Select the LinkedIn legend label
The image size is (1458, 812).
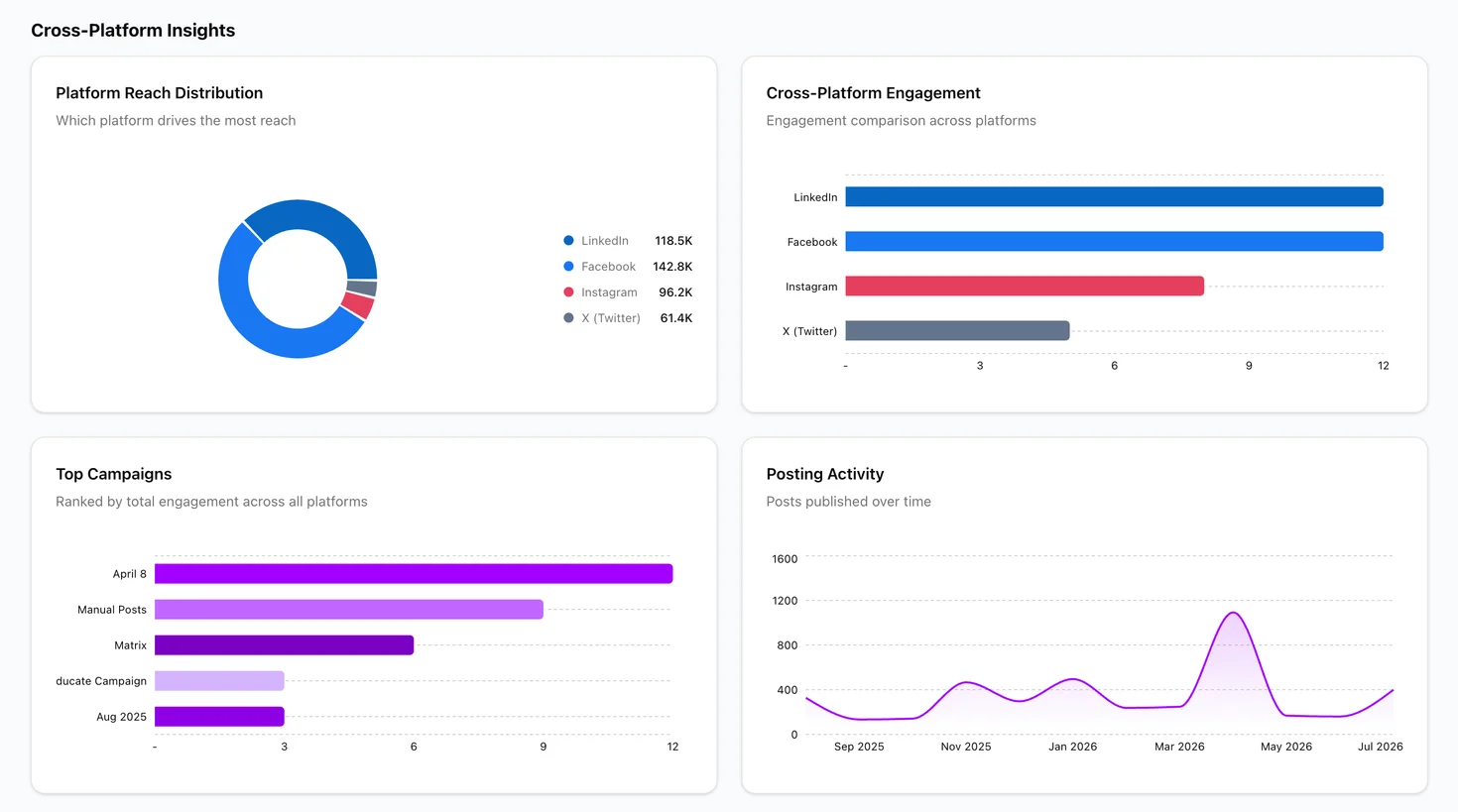click(605, 241)
